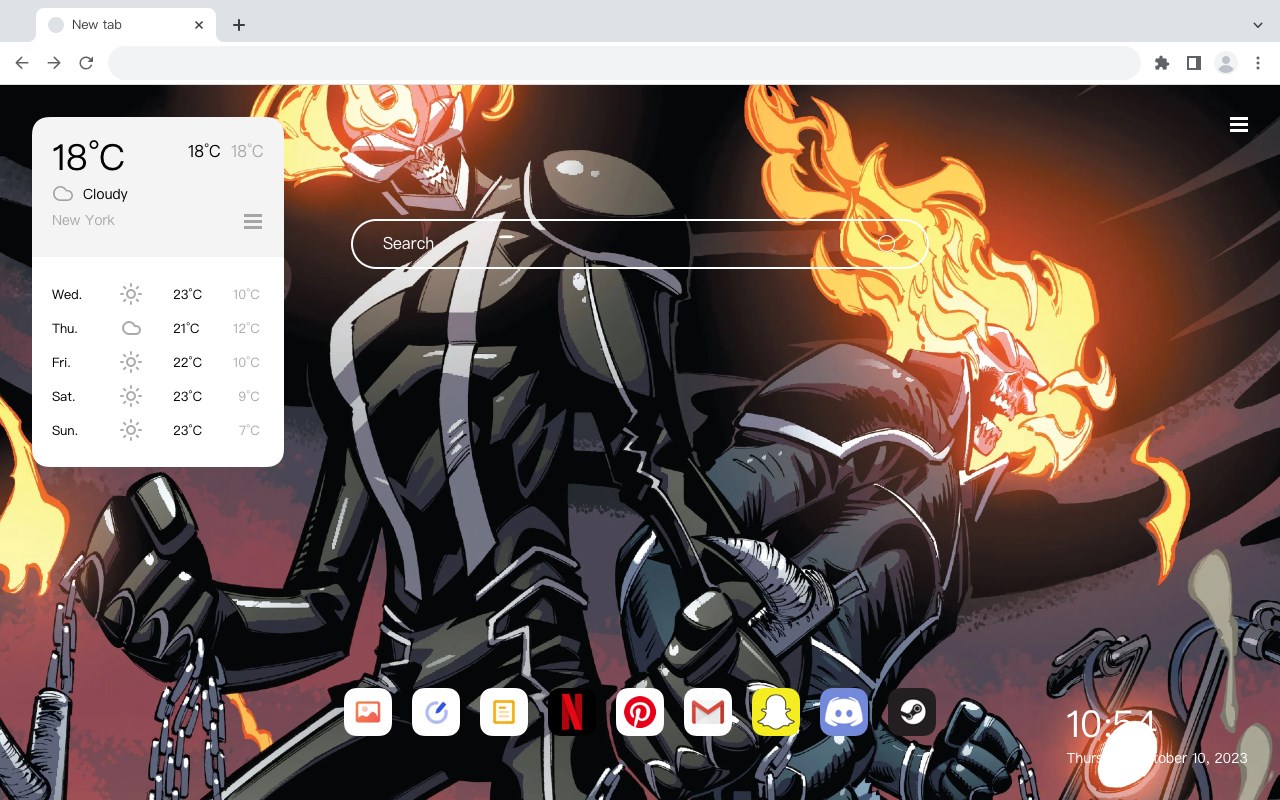Open the hamburger menu on the page
This screenshot has width=1280, height=800.
1239,124
